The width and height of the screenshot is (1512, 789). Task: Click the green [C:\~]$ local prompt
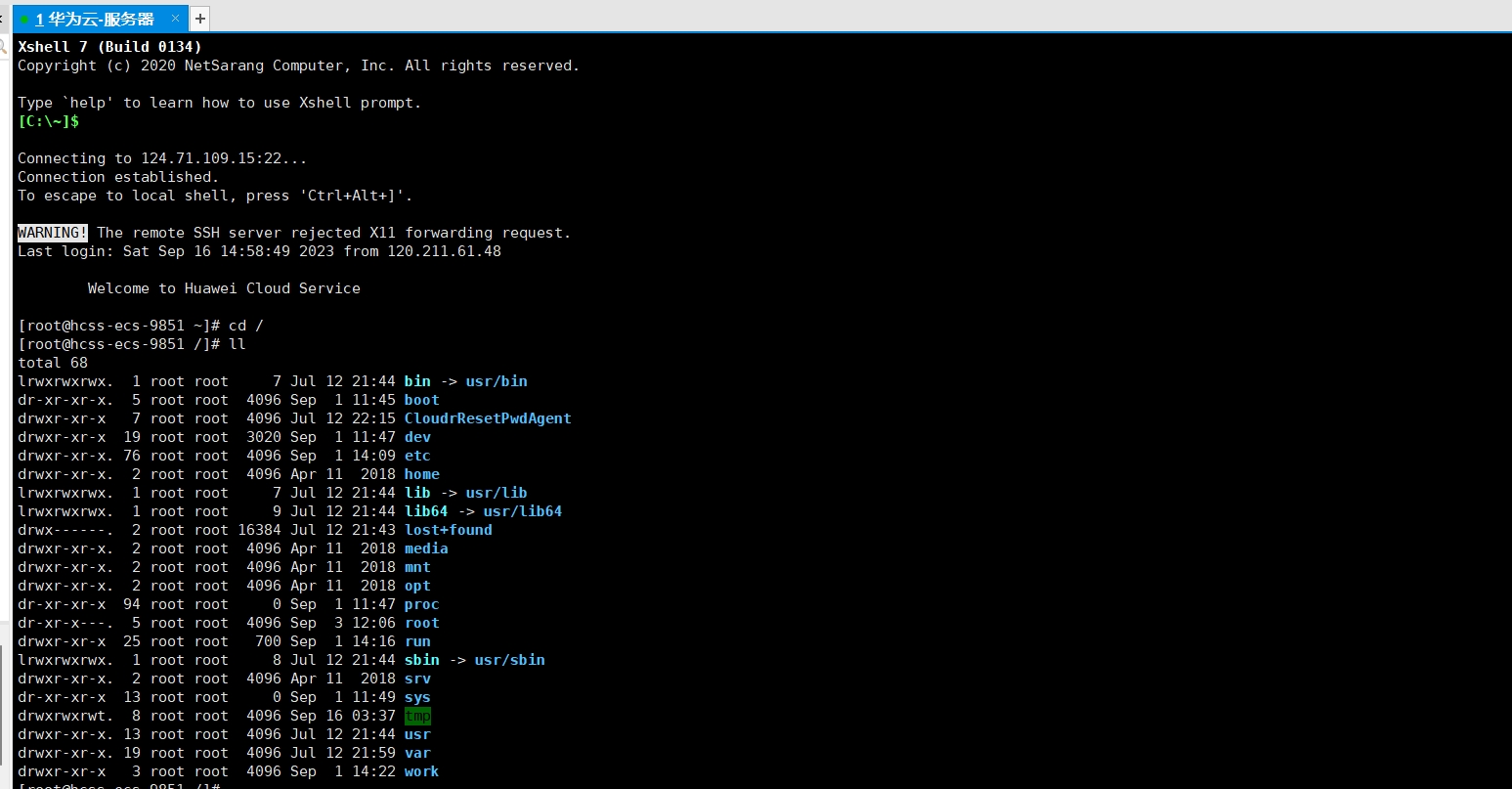click(x=48, y=121)
